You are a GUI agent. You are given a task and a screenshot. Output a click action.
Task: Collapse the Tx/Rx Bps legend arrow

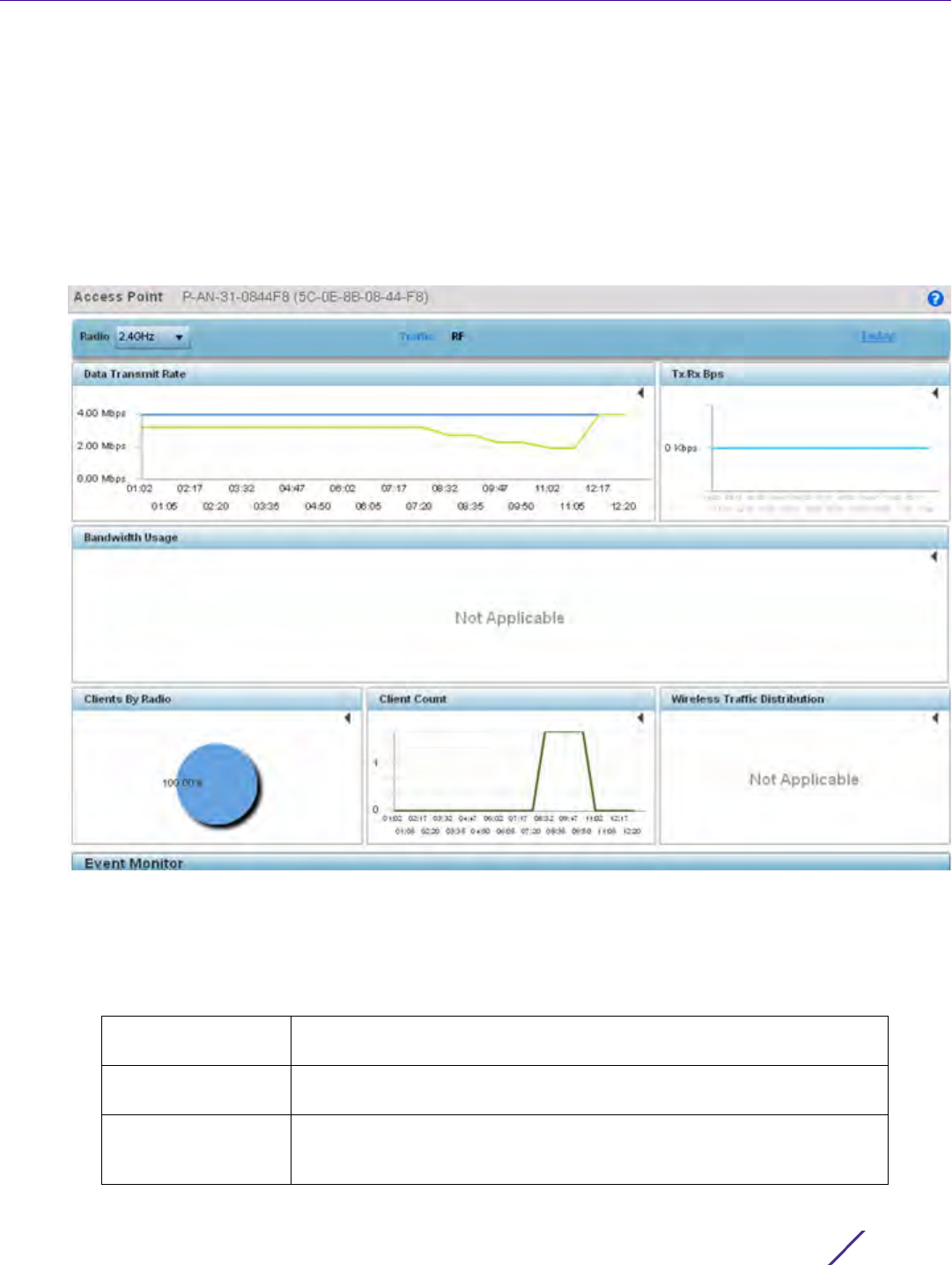click(x=934, y=393)
